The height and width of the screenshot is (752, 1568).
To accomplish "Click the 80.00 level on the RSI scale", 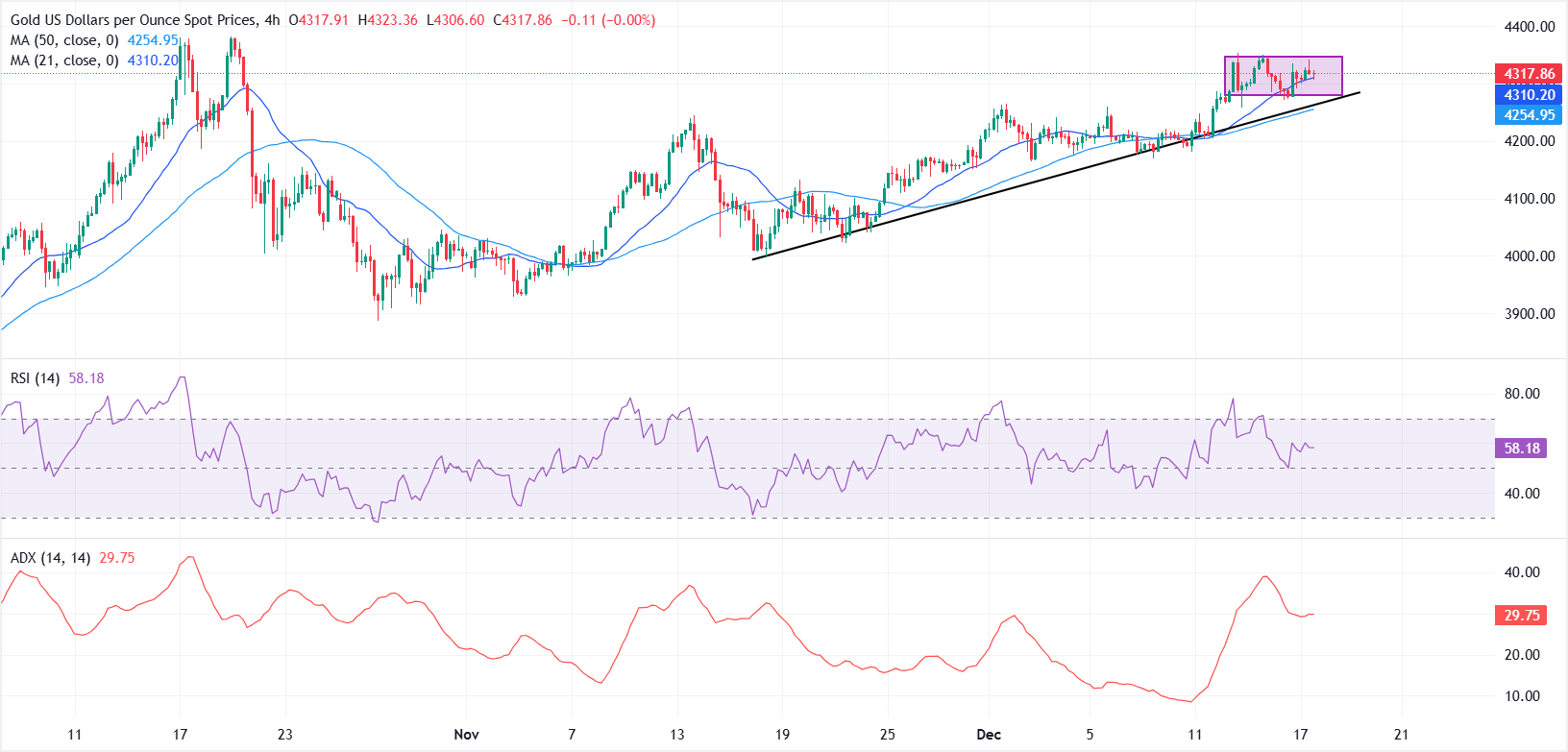I will tap(1522, 394).
